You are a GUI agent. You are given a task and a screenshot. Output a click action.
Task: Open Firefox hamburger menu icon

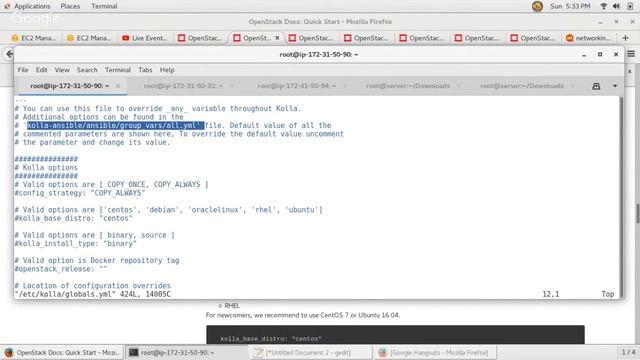point(631,54)
